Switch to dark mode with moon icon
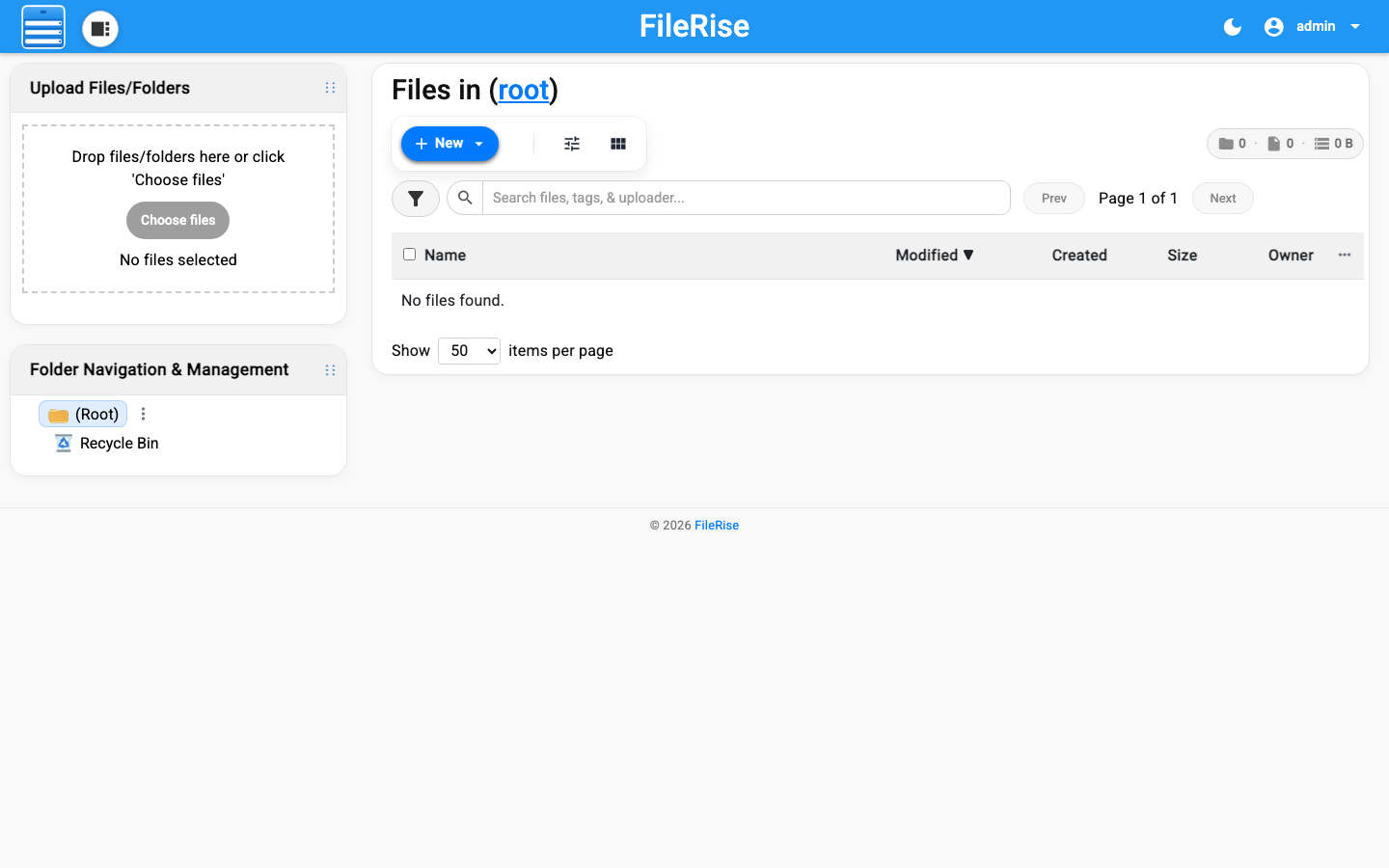 click(x=1232, y=27)
